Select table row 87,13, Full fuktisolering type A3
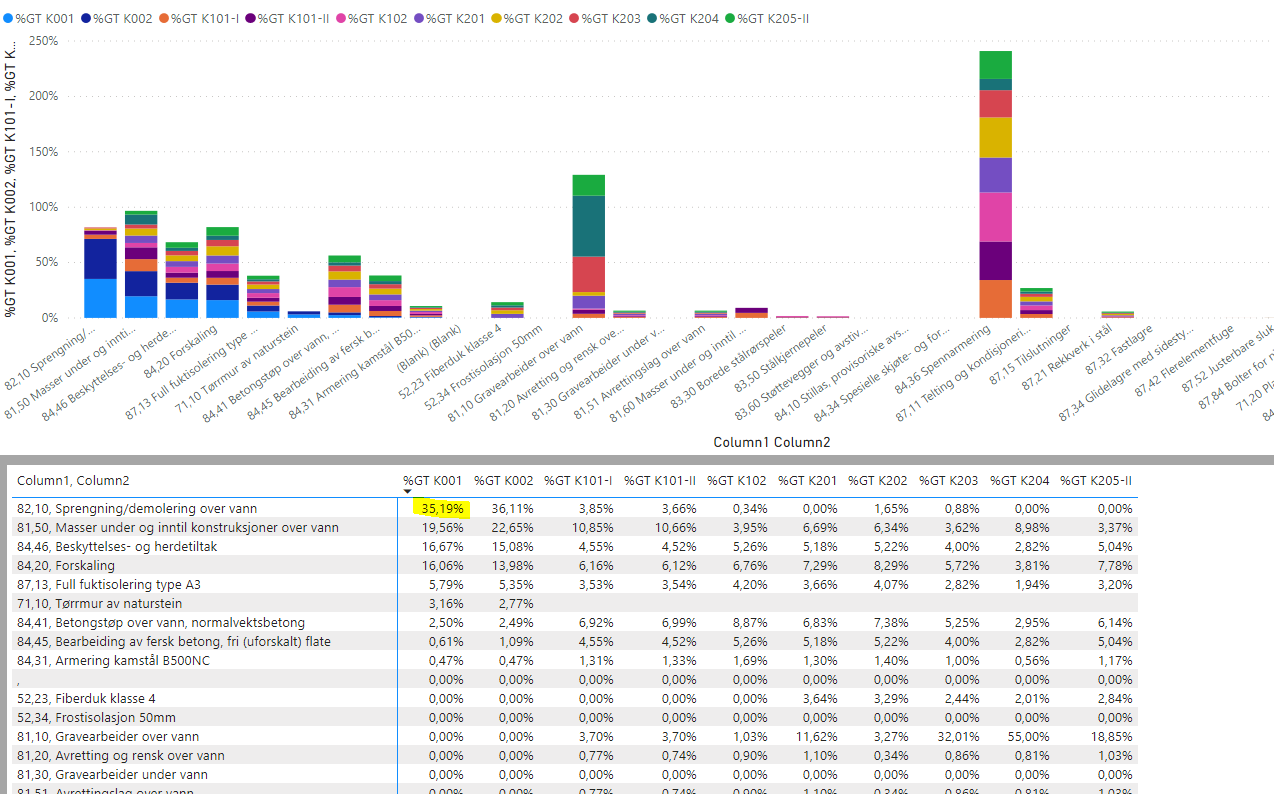The image size is (1274, 794). (x=575, y=584)
